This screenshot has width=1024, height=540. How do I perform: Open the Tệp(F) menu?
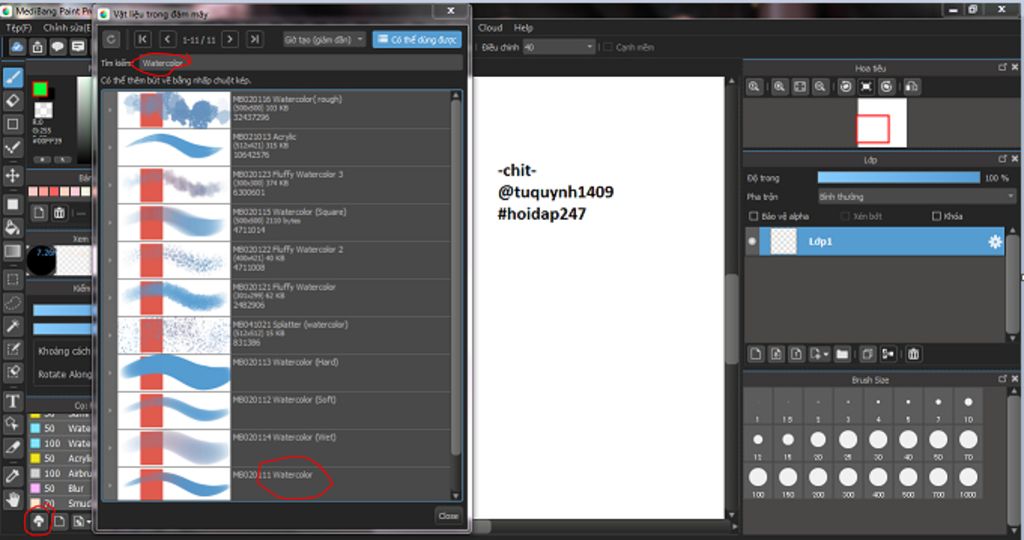(18, 27)
